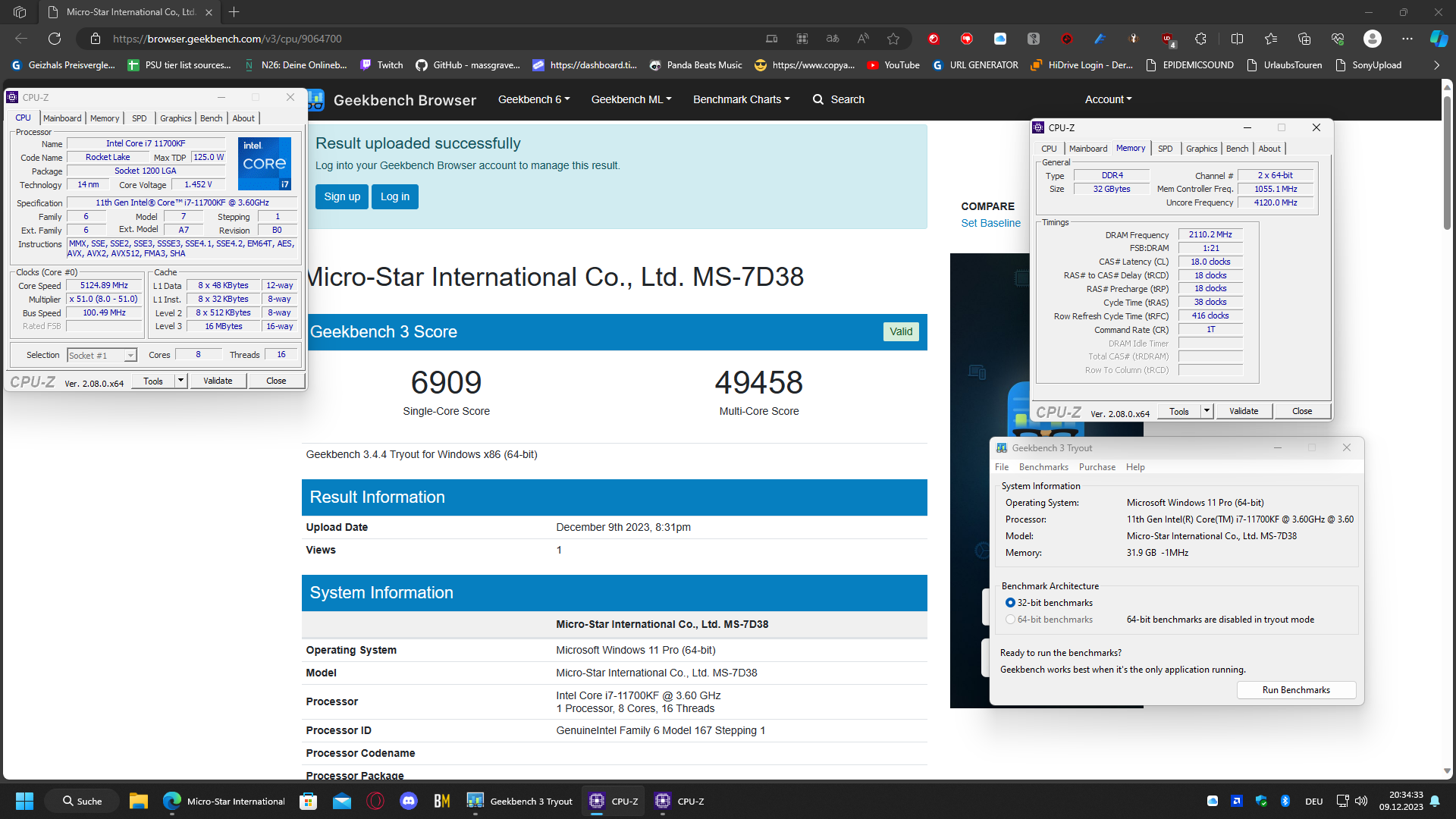1456x819 pixels.
Task: Open Windows Start menu
Action: point(24,801)
